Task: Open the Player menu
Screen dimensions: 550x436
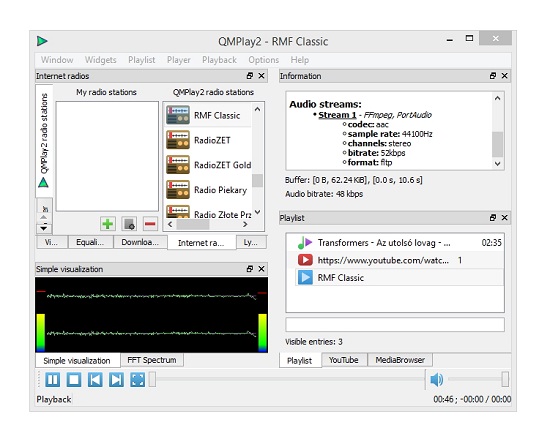Action: [x=179, y=60]
